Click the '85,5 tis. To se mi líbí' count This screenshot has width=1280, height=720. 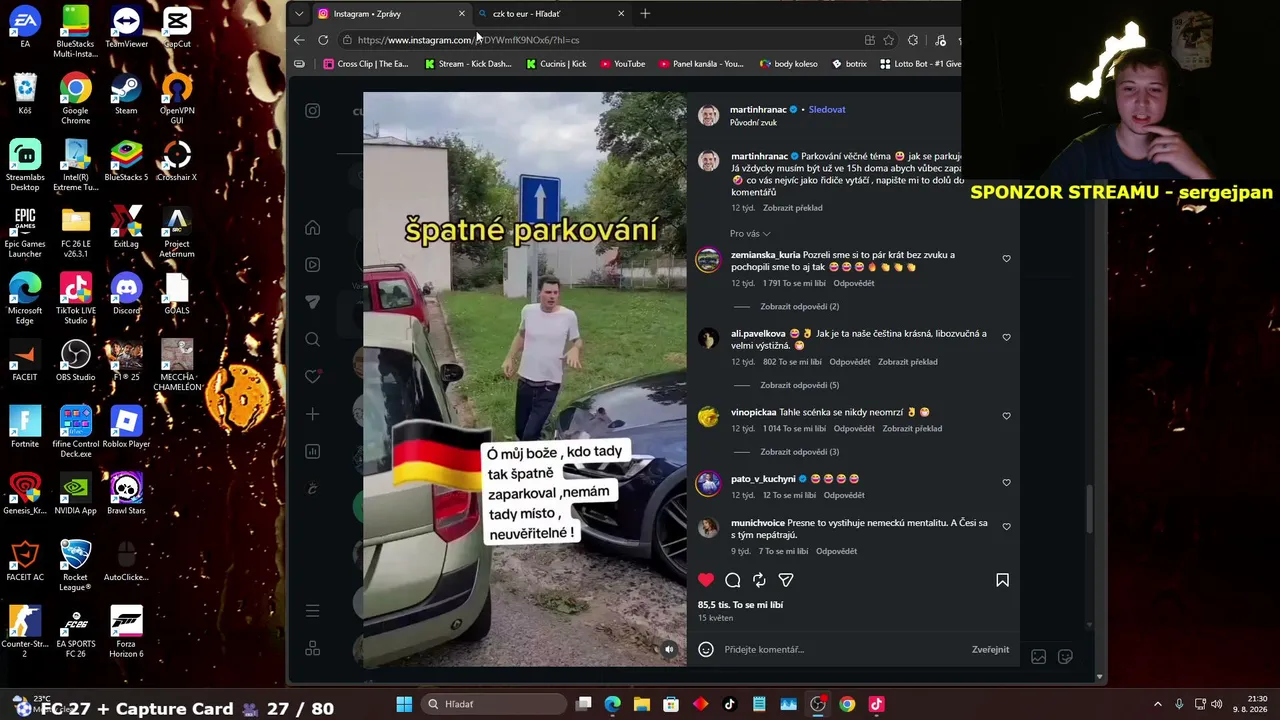(740, 605)
